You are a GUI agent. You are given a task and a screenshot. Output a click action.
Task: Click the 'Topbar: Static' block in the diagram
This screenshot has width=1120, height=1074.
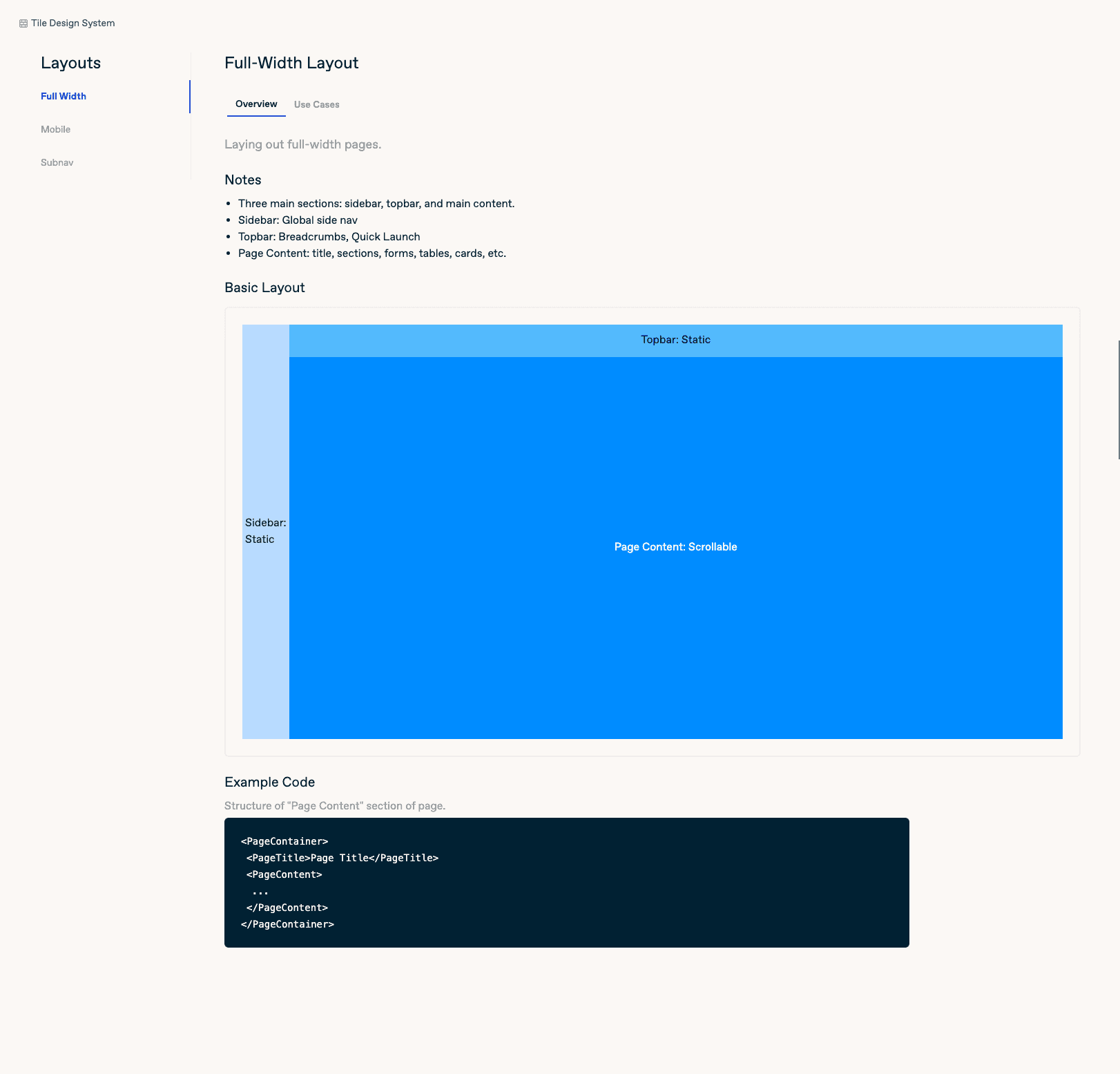[675, 341]
